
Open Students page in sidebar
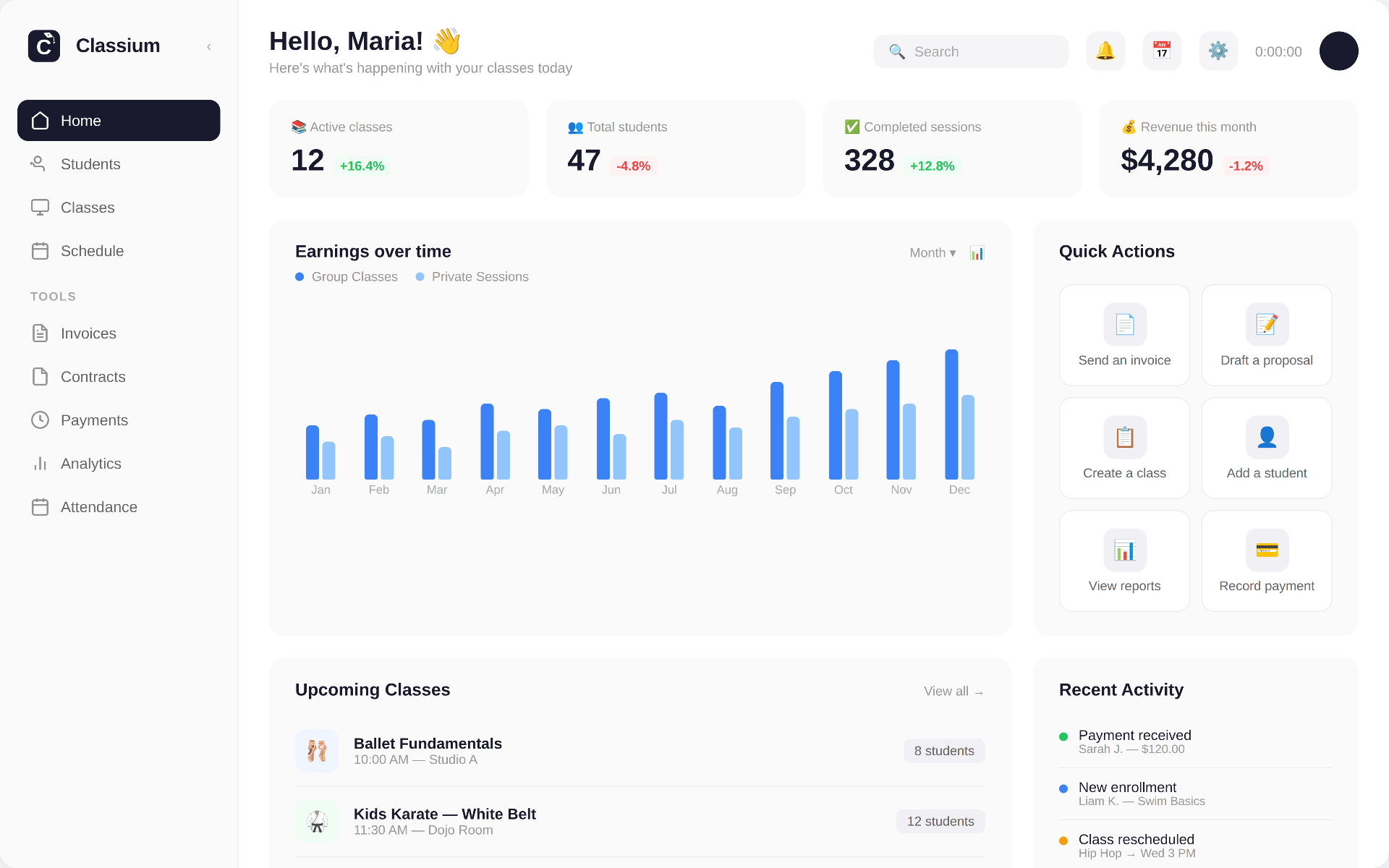(x=119, y=164)
